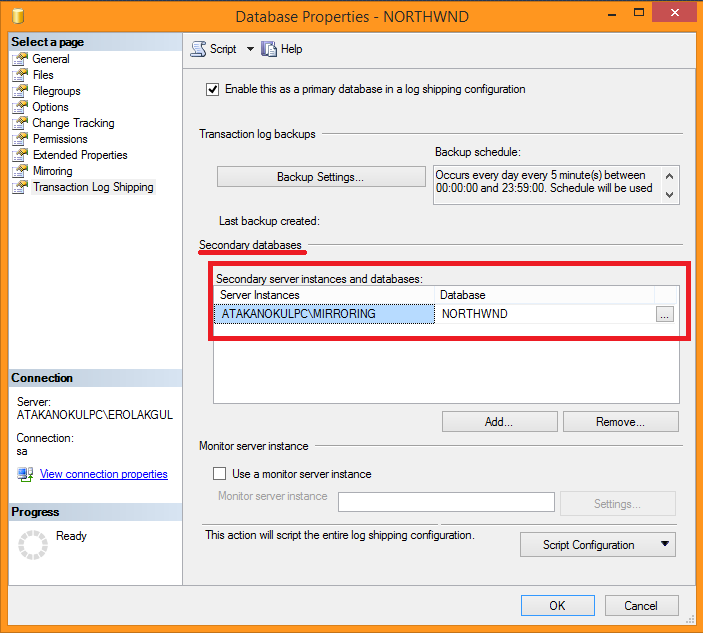The image size is (703, 633).
Task: Uncheck Enable this as a primary database
Action: point(212,89)
